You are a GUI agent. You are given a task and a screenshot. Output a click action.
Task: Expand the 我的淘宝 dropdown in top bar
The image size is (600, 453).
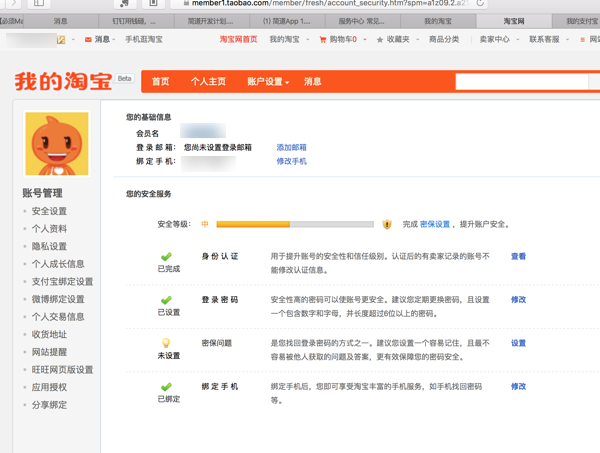[308, 39]
